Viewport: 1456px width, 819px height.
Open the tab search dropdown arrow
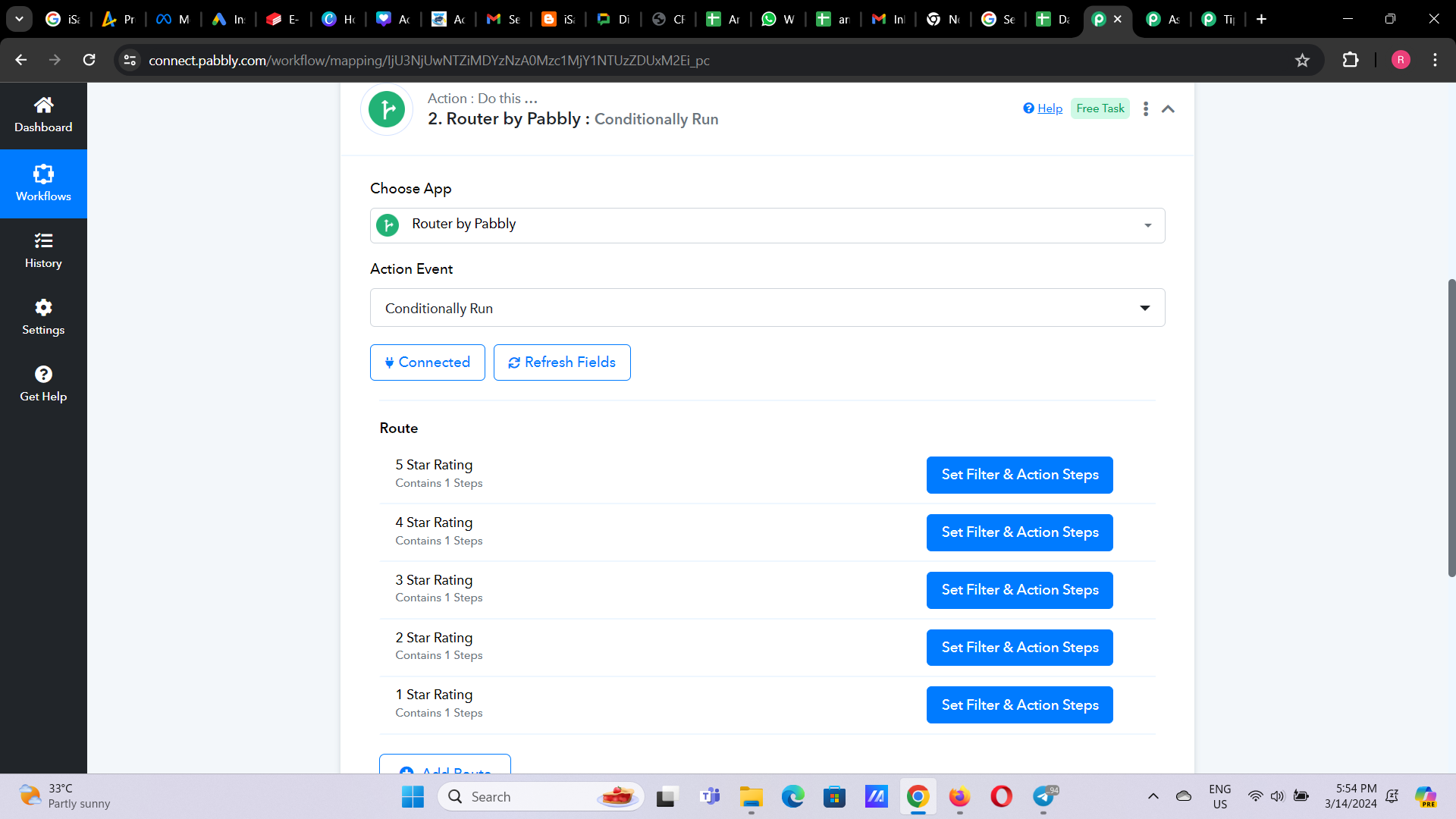[19, 19]
